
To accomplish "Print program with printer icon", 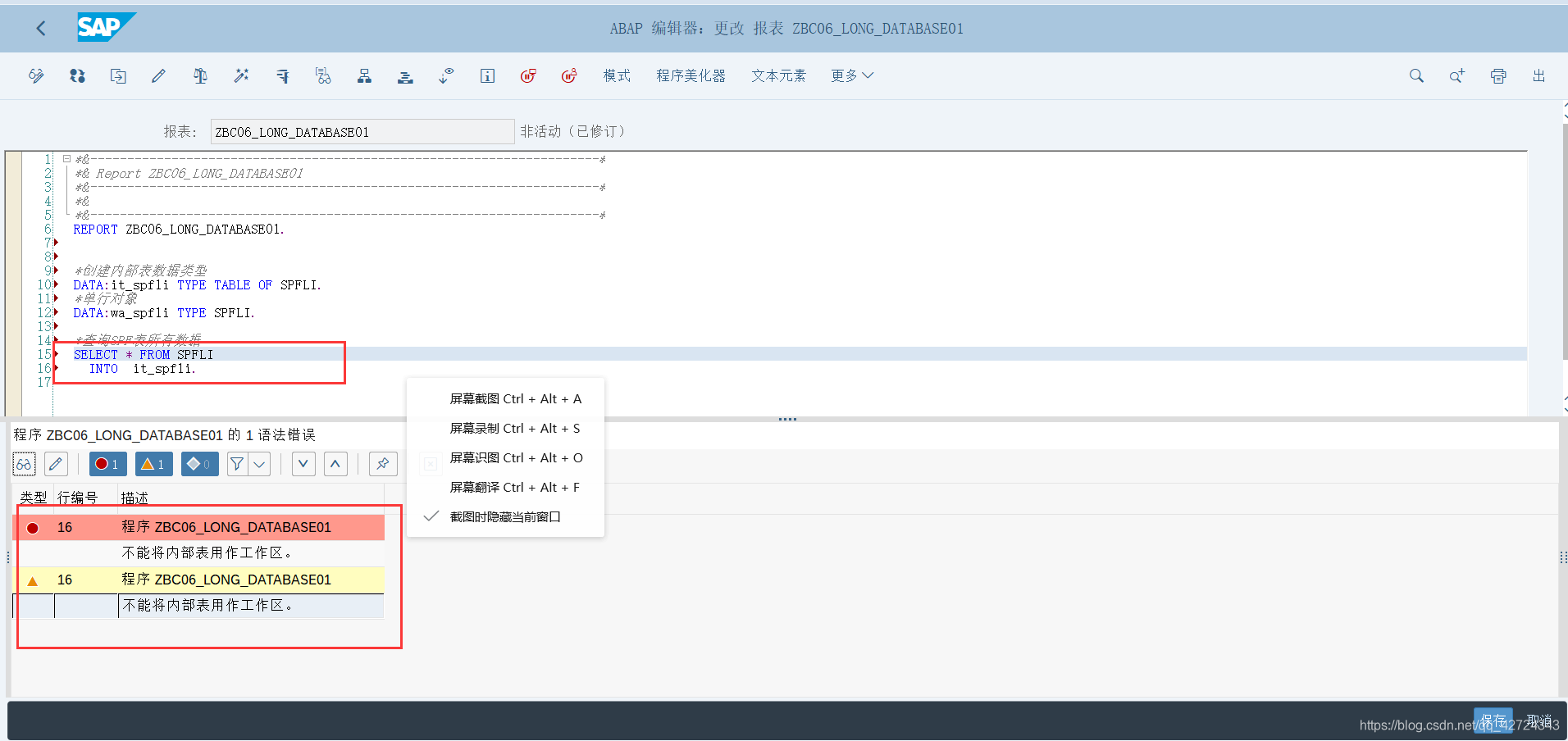I will click(x=1498, y=76).
